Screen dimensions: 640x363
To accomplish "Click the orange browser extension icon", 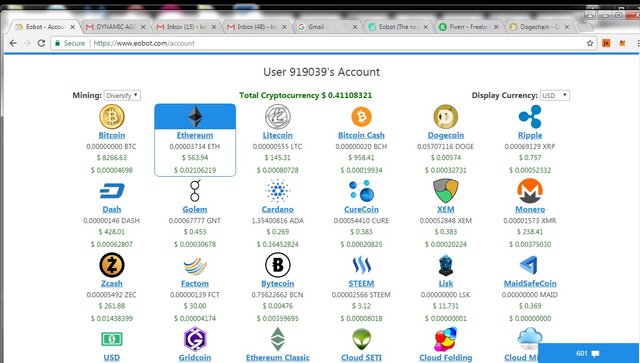I will (x=606, y=43).
